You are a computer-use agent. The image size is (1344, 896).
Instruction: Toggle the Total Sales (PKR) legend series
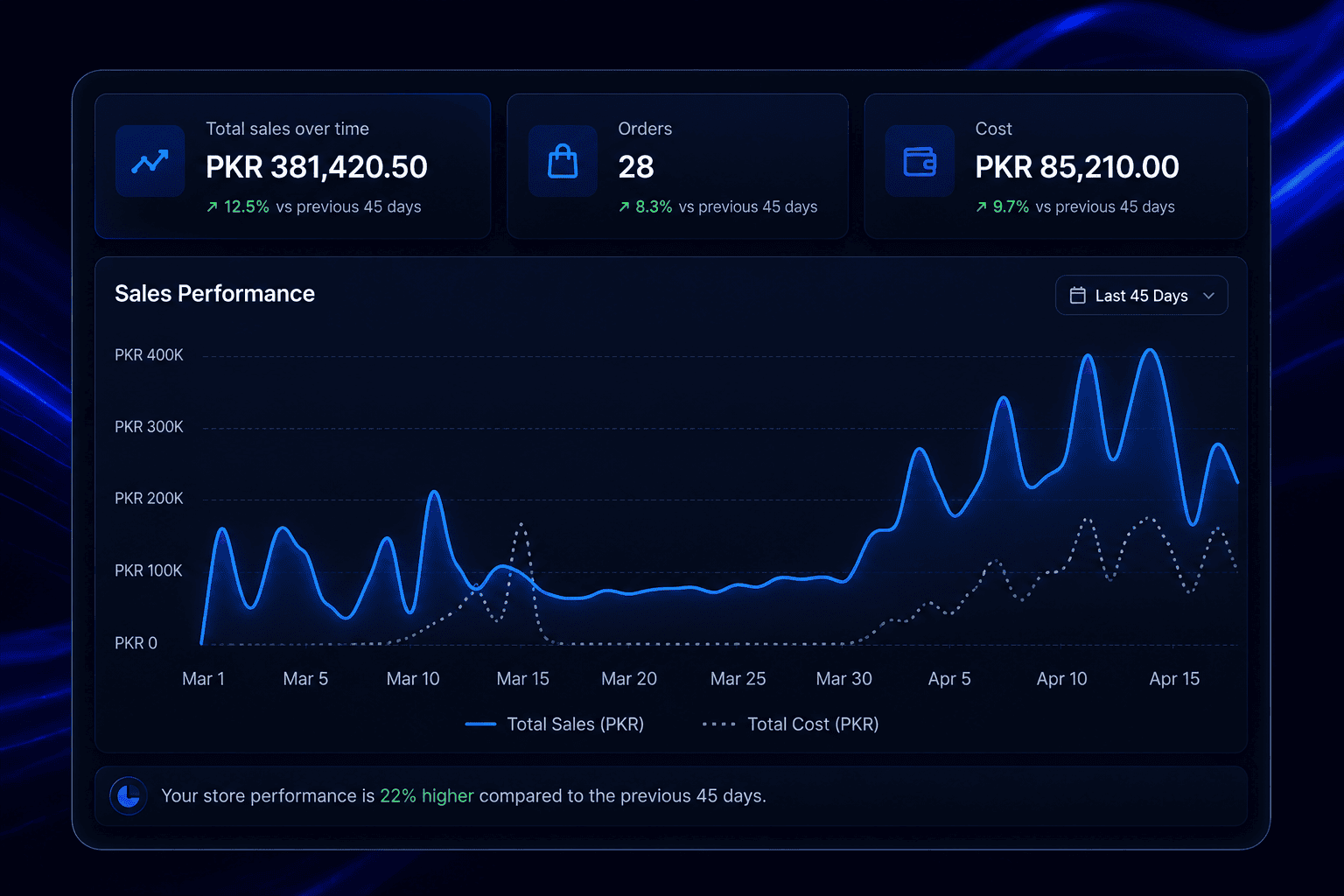point(555,724)
